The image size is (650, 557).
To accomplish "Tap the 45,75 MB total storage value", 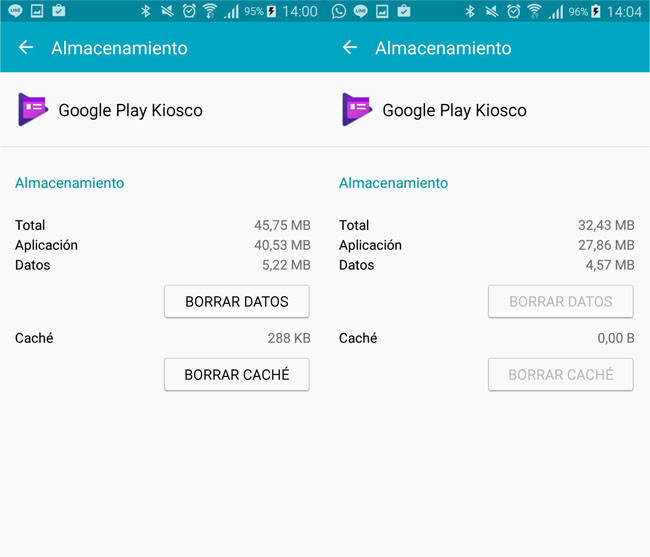I will click(x=282, y=225).
